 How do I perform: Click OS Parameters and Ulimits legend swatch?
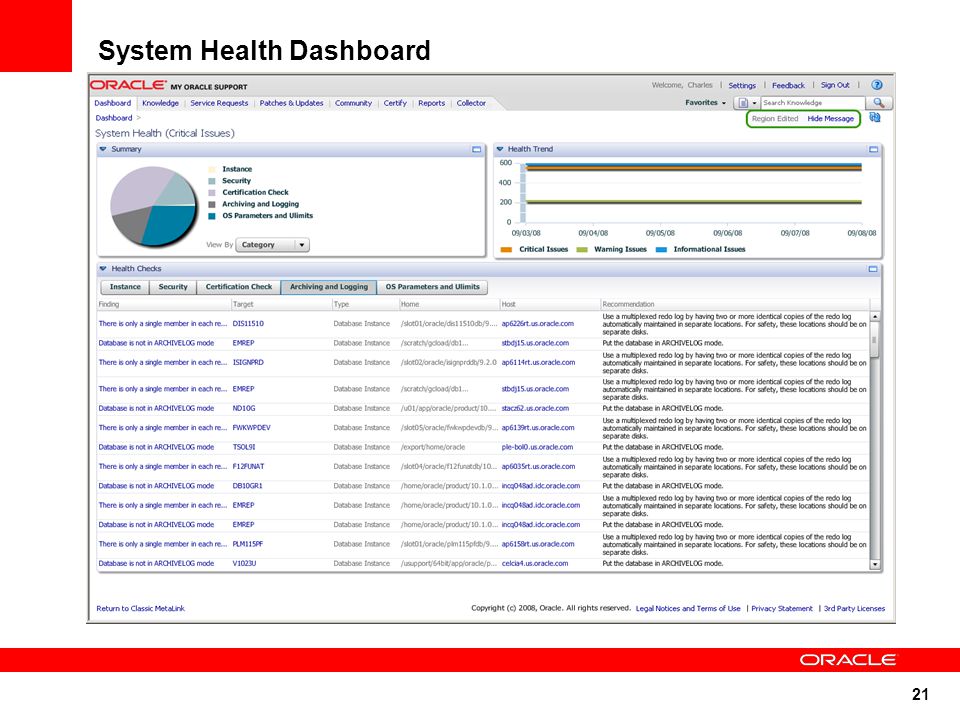212,216
